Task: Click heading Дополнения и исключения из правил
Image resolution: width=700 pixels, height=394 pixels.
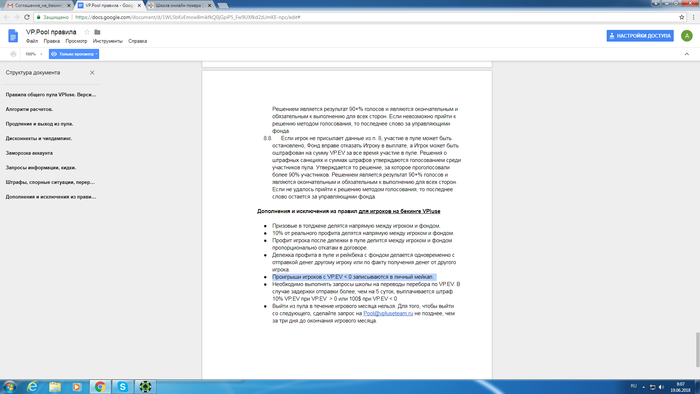Action: coord(349,211)
